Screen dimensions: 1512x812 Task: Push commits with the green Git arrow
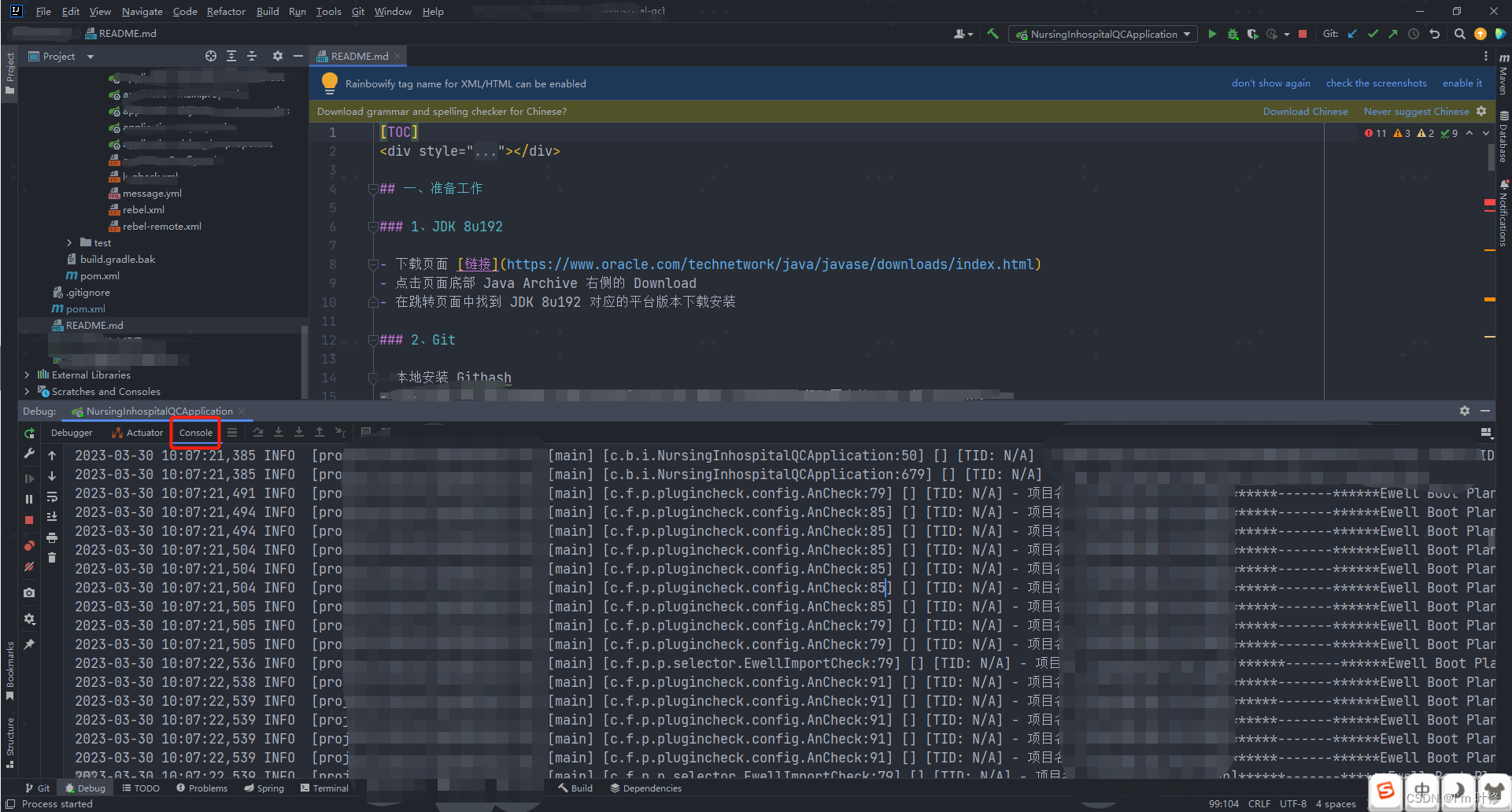1393,34
